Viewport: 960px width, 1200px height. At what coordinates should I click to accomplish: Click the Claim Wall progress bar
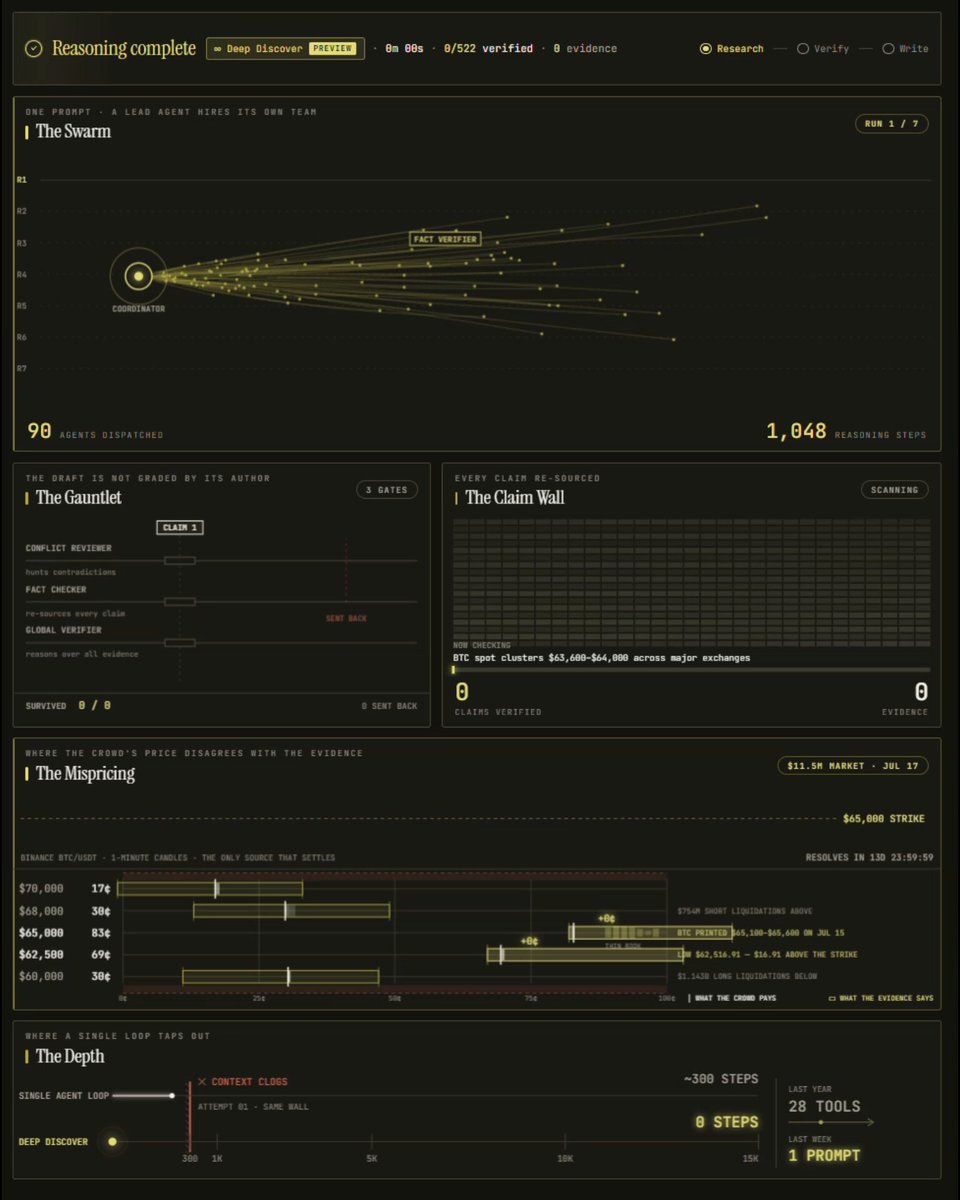[692, 670]
